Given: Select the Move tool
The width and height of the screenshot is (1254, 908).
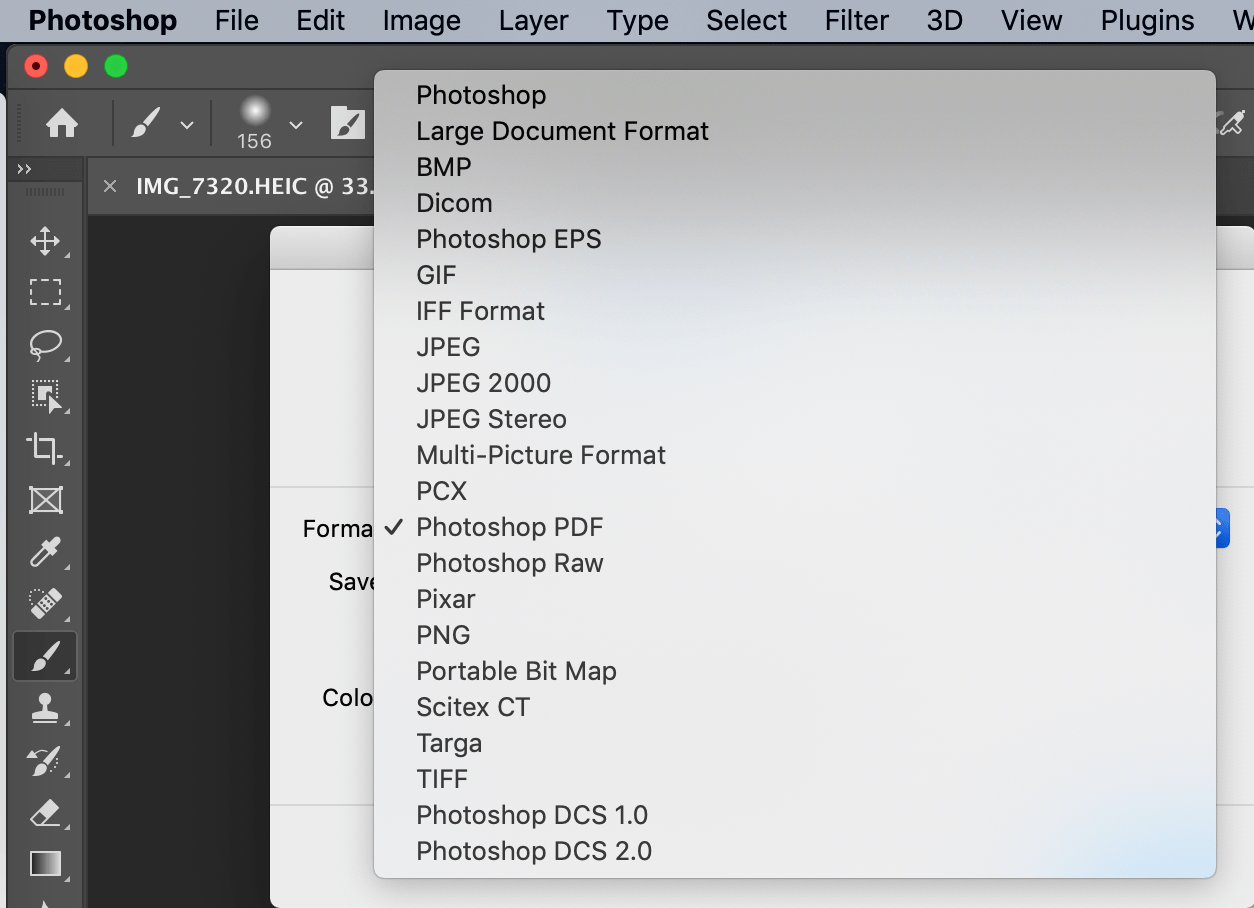Looking at the screenshot, I should 45,241.
